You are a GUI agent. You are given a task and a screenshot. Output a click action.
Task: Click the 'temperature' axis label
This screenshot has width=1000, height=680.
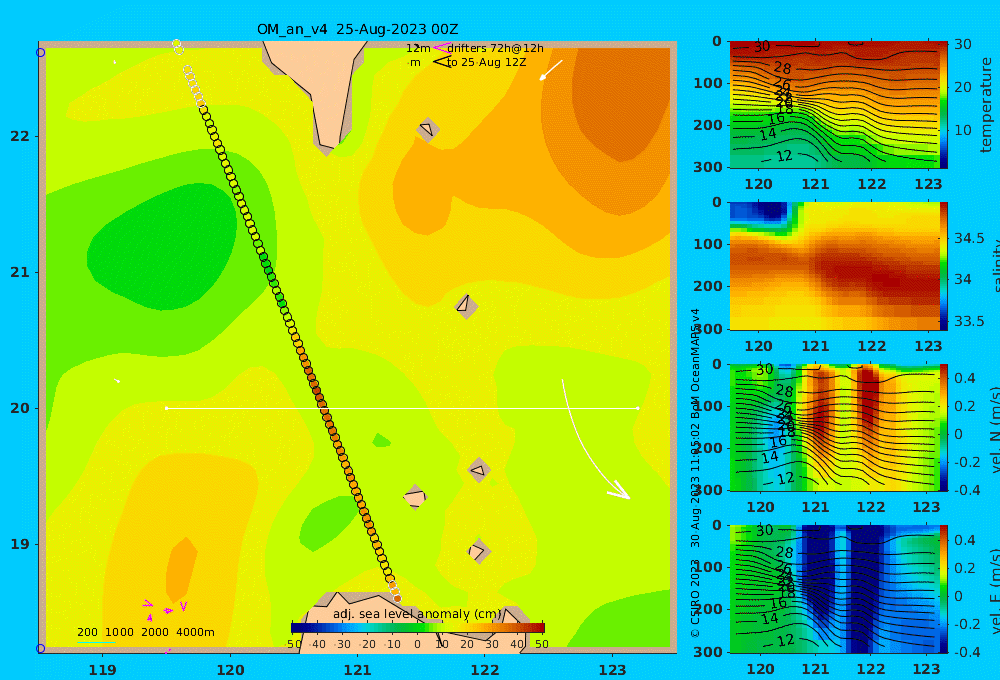(x=986, y=105)
